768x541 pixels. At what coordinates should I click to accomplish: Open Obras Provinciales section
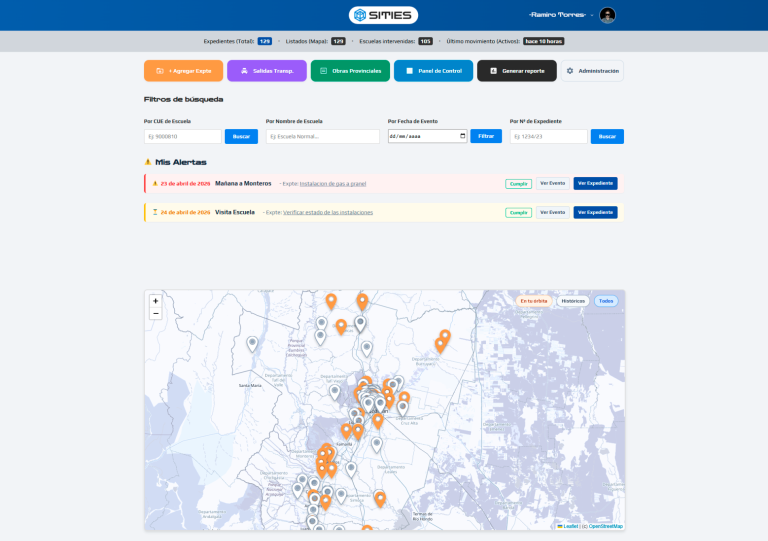(350, 71)
